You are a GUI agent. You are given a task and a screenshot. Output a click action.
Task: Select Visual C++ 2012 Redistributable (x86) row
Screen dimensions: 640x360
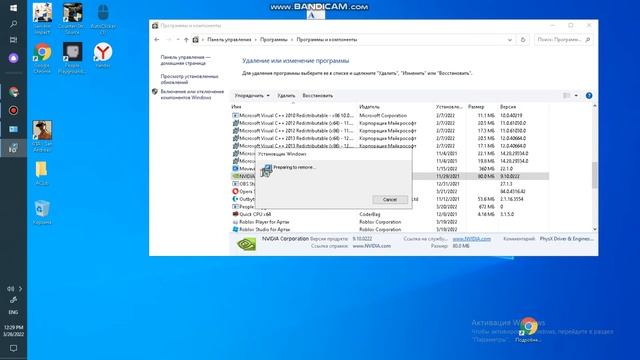tap(390, 131)
